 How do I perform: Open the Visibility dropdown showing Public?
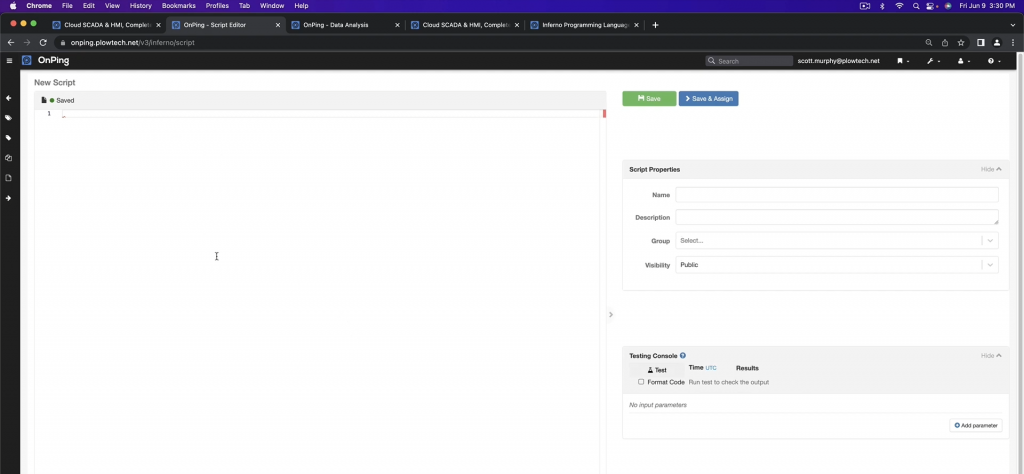837,265
